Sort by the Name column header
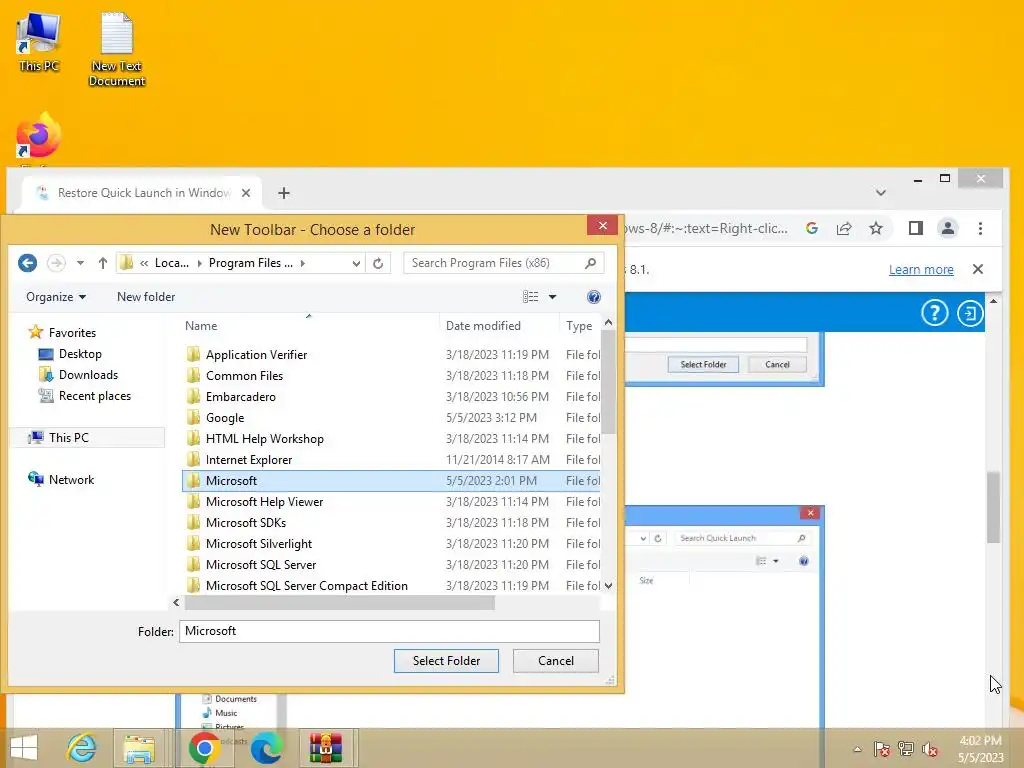Viewport: 1024px width, 768px height. [310, 326]
